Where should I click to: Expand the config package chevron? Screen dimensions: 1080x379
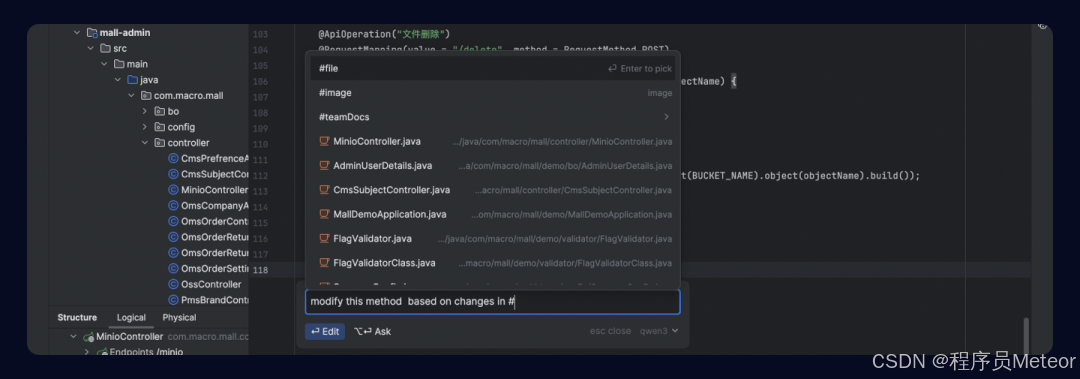click(145, 127)
